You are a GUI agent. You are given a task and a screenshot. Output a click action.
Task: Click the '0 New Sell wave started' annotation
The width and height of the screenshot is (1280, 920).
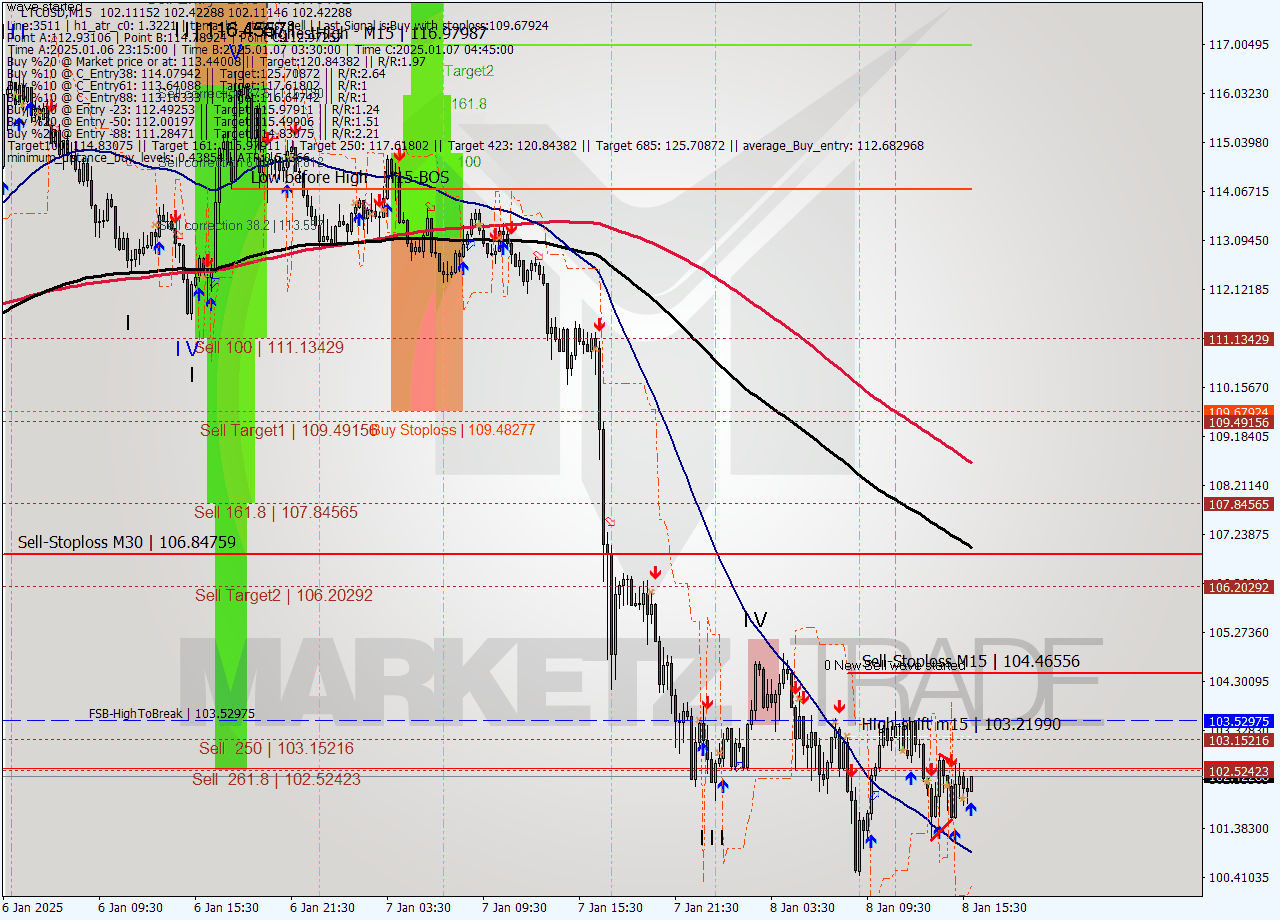coord(895,666)
